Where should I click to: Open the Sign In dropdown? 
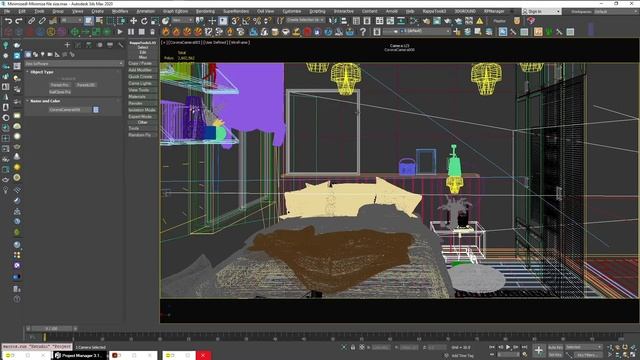(x=541, y=11)
